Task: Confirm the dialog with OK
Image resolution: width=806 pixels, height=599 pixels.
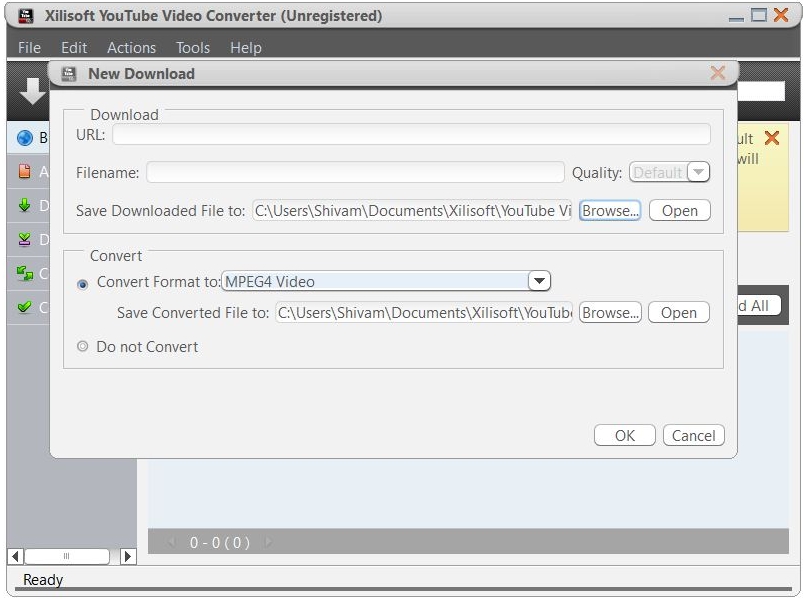Action: (625, 435)
